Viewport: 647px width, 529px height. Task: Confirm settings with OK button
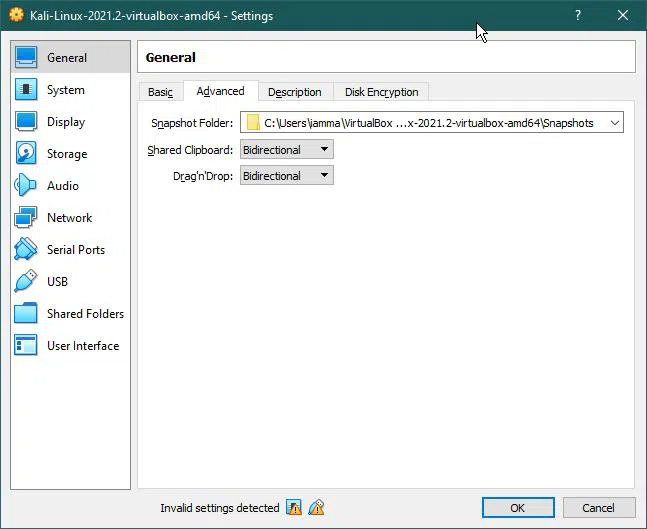point(518,507)
